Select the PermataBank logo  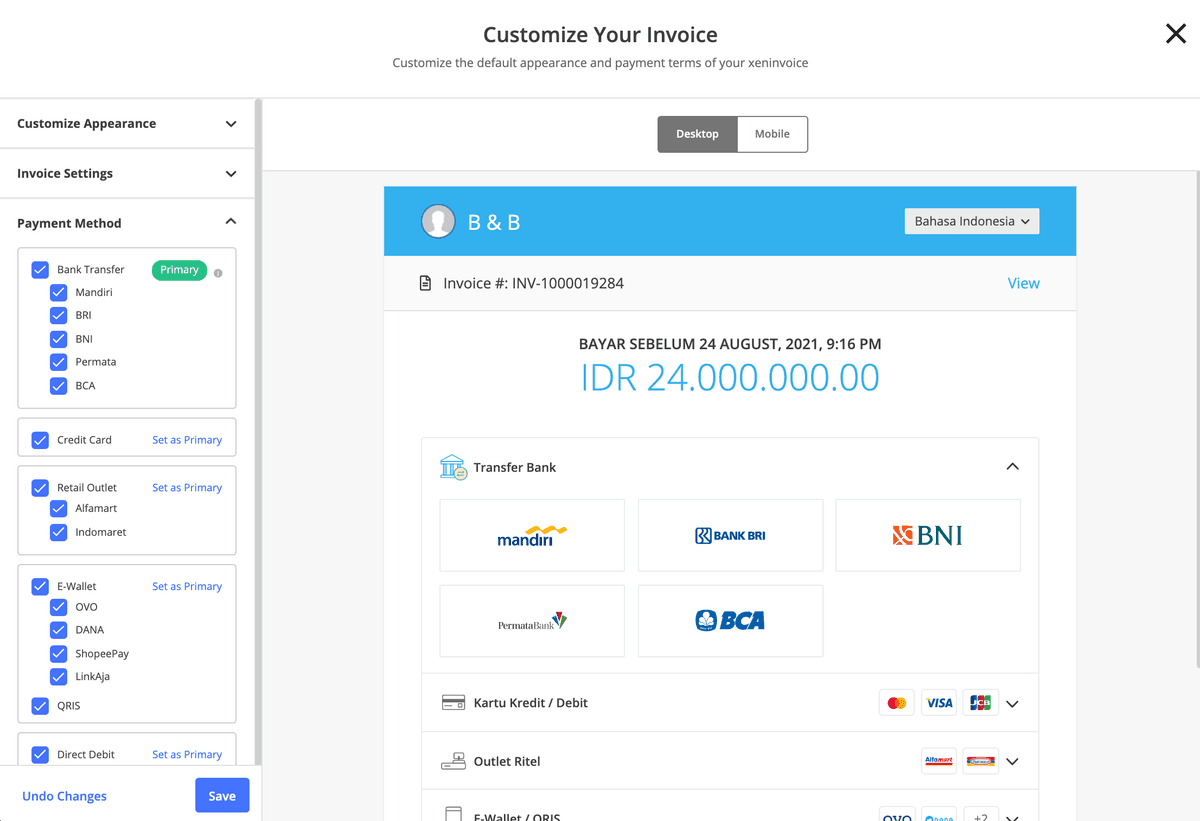coord(532,621)
